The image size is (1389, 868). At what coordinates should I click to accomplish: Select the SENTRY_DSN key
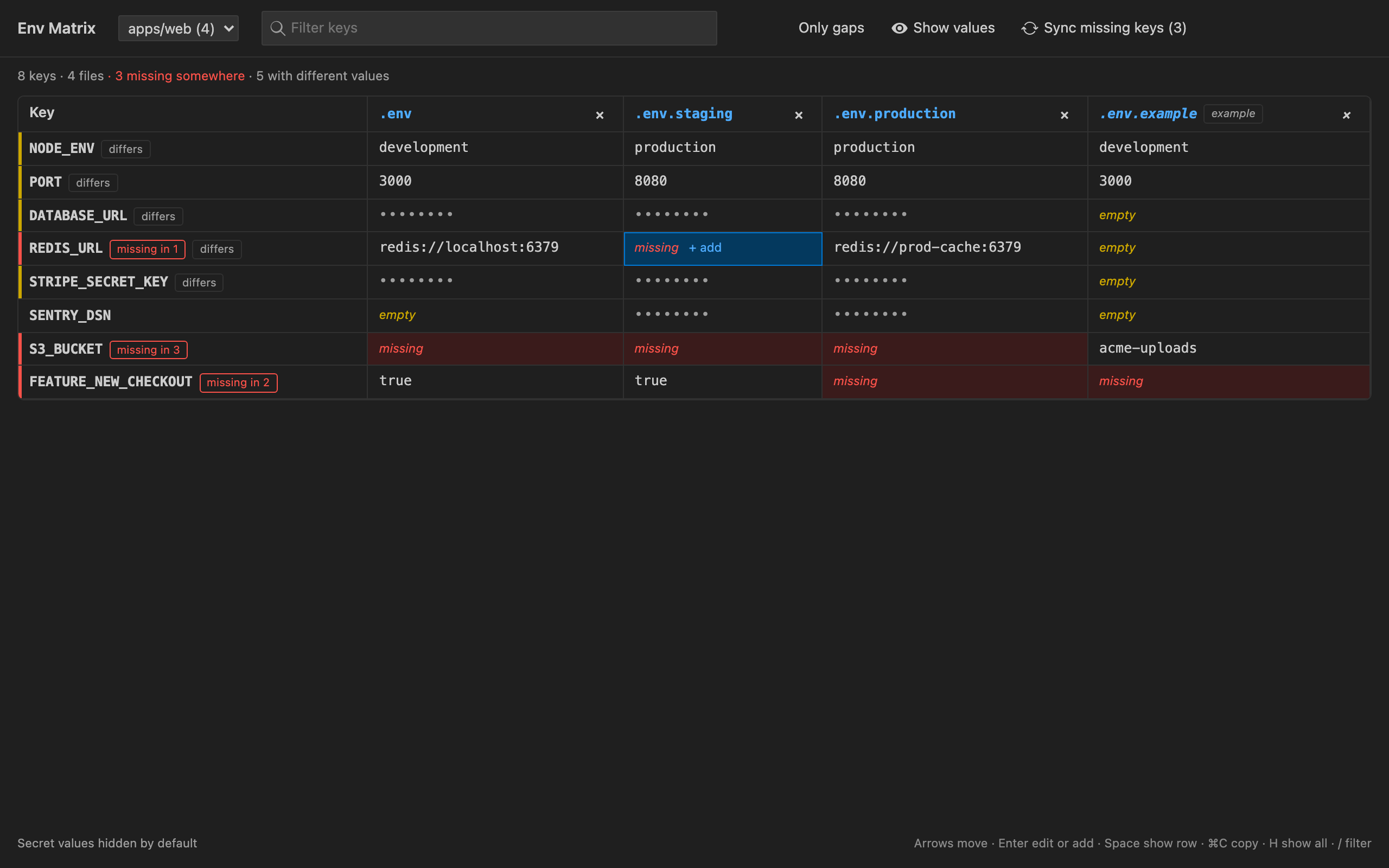(x=70, y=315)
